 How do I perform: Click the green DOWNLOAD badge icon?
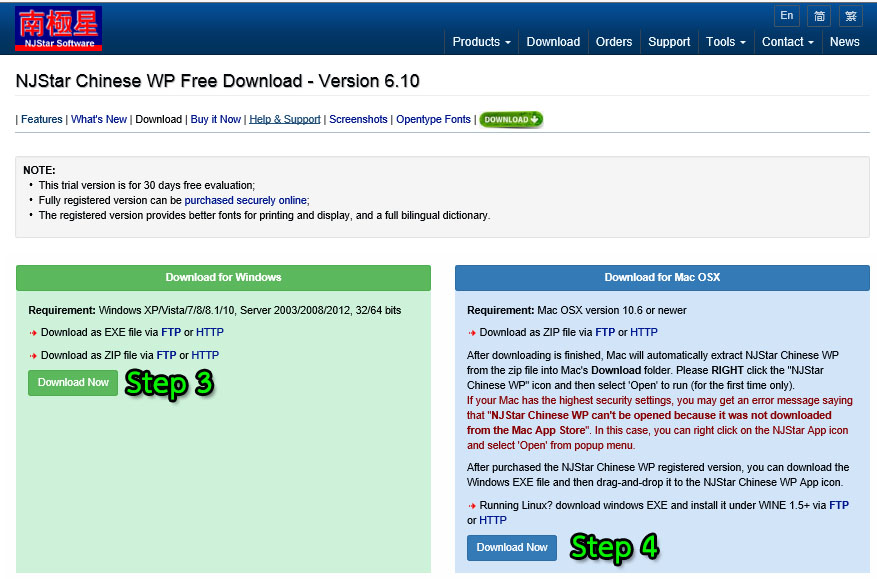point(511,119)
